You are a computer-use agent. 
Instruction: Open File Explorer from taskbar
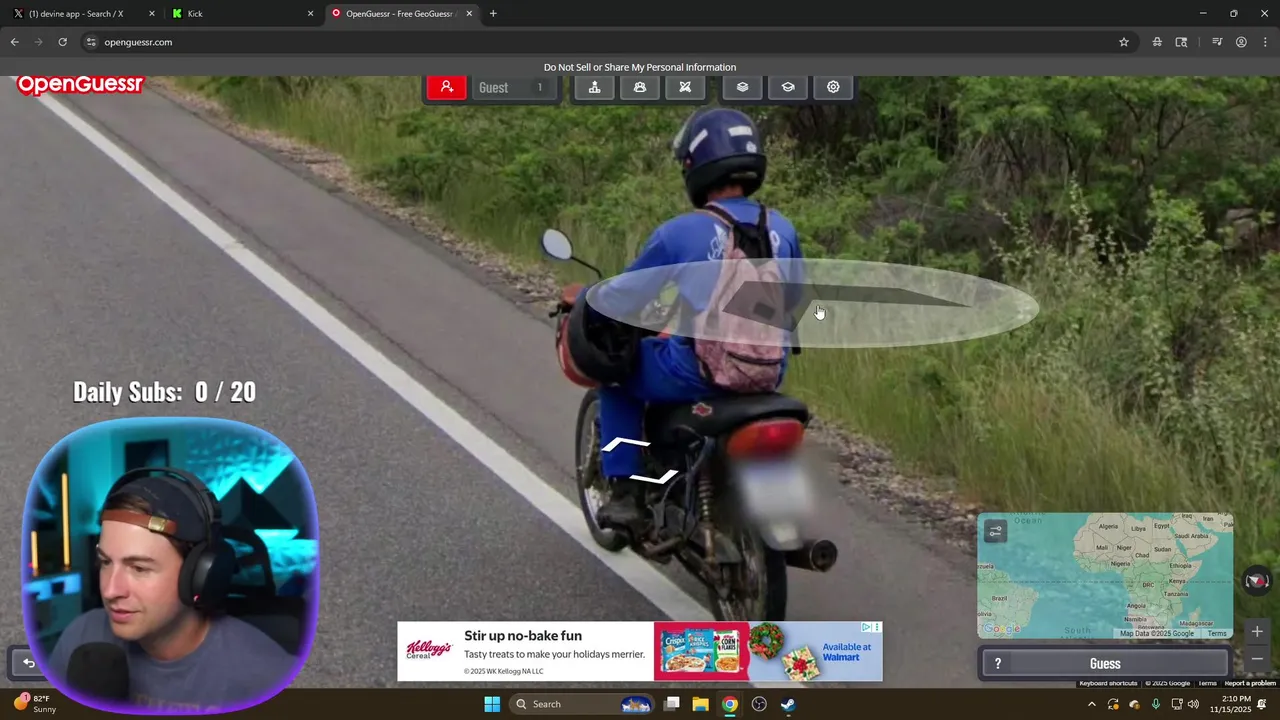click(700, 704)
